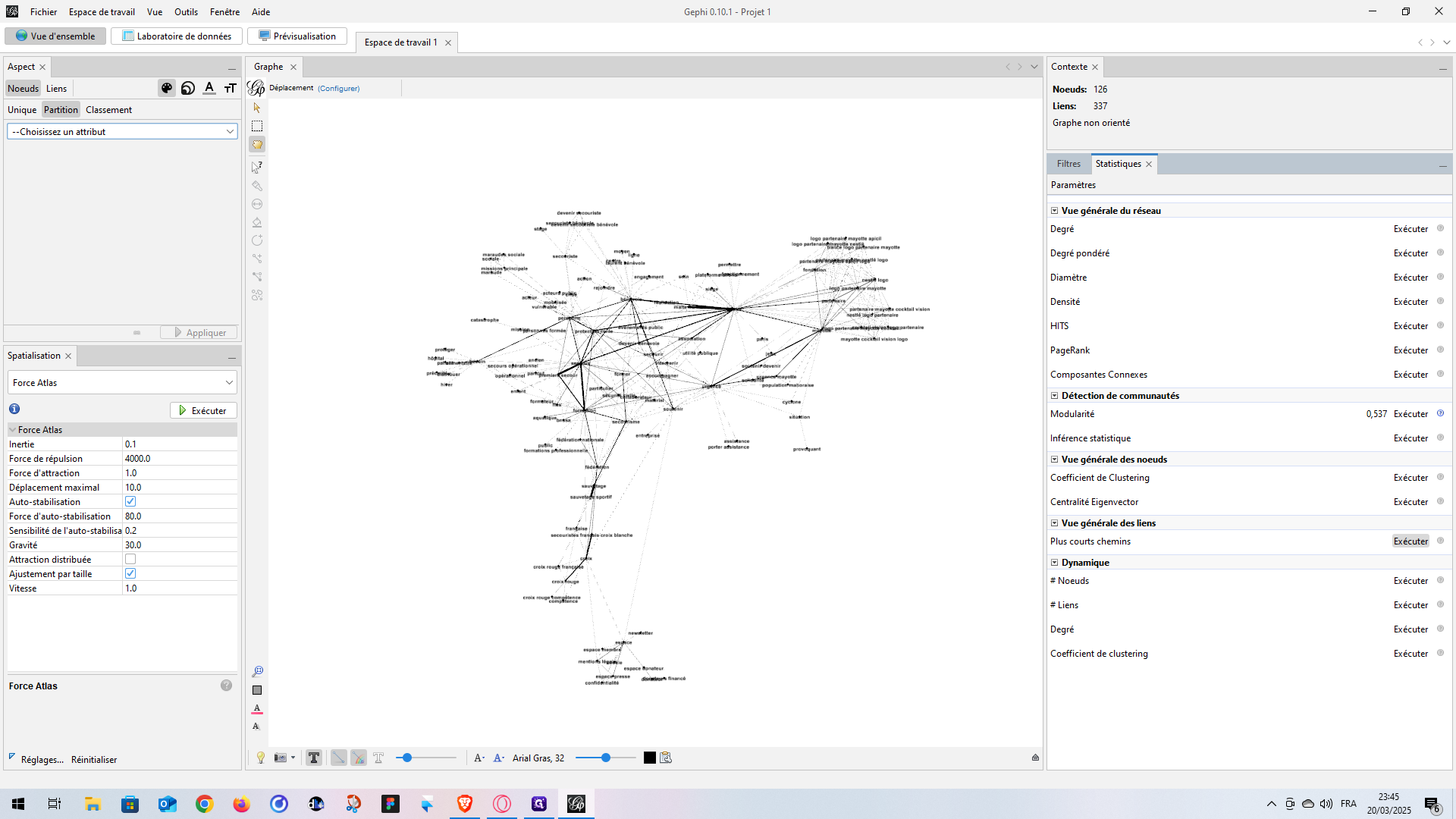1456x819 pixels.
Task: Open the attribute chooser dropdown
Action: point(122,131)
